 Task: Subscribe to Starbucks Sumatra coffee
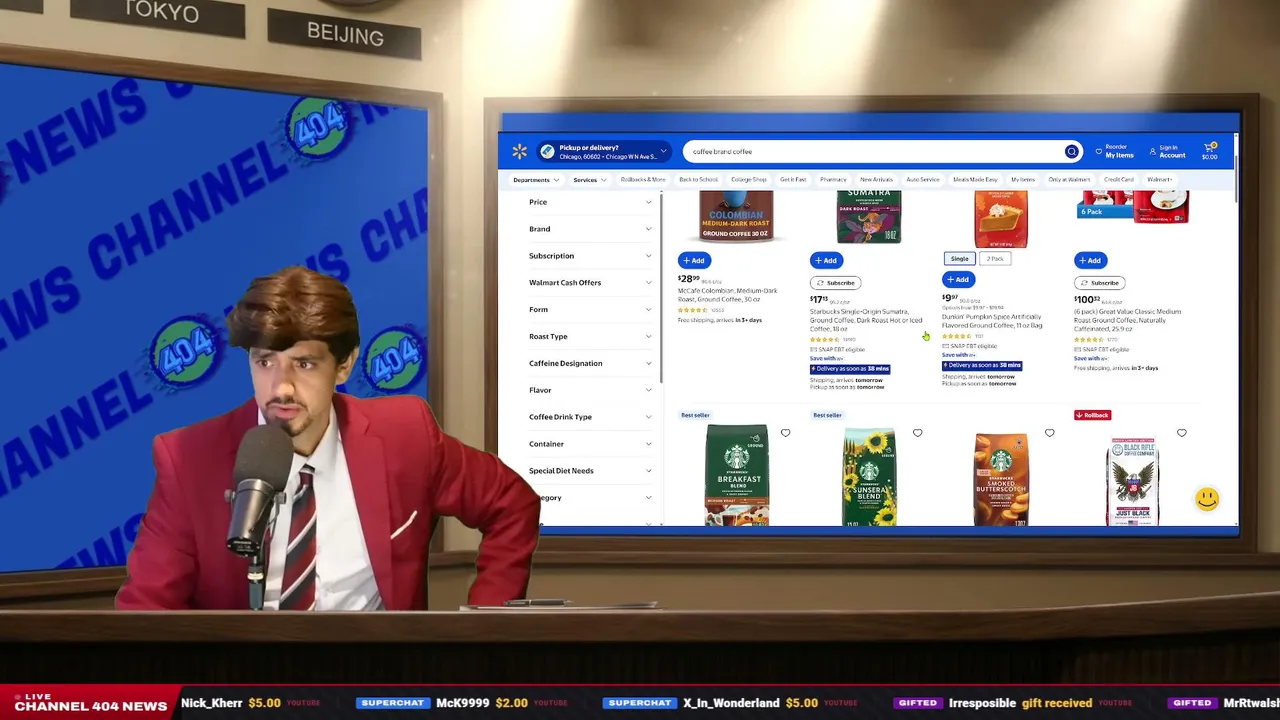click(836, 283)
